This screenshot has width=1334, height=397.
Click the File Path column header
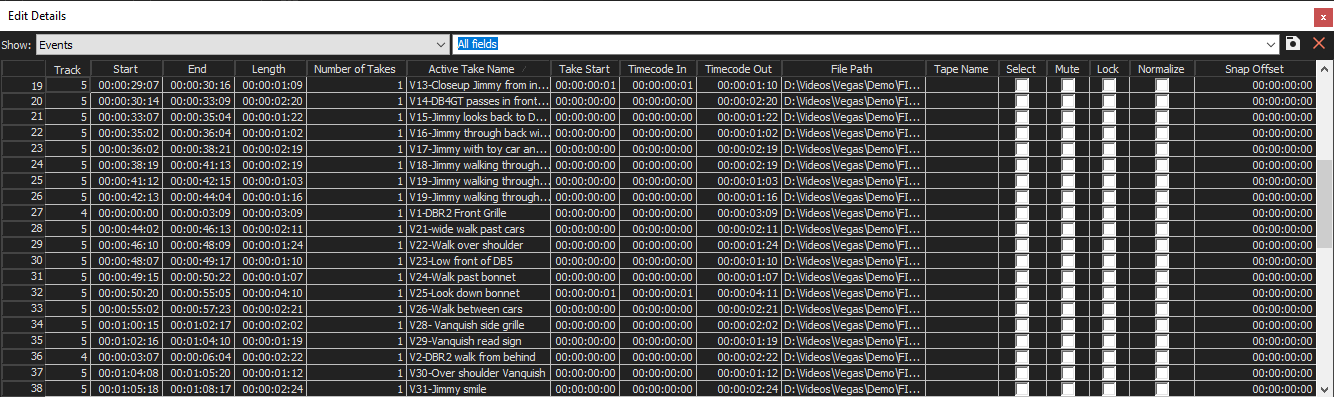coord(852,69)
